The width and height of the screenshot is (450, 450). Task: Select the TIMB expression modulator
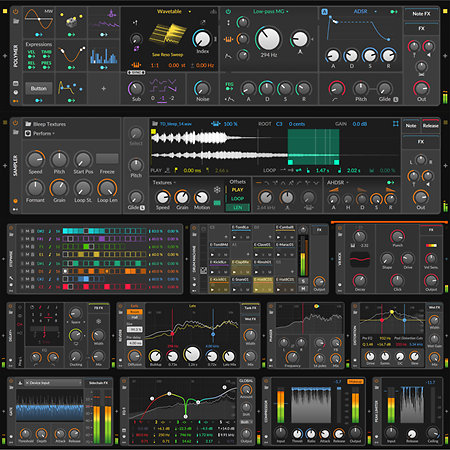(46, 54)
